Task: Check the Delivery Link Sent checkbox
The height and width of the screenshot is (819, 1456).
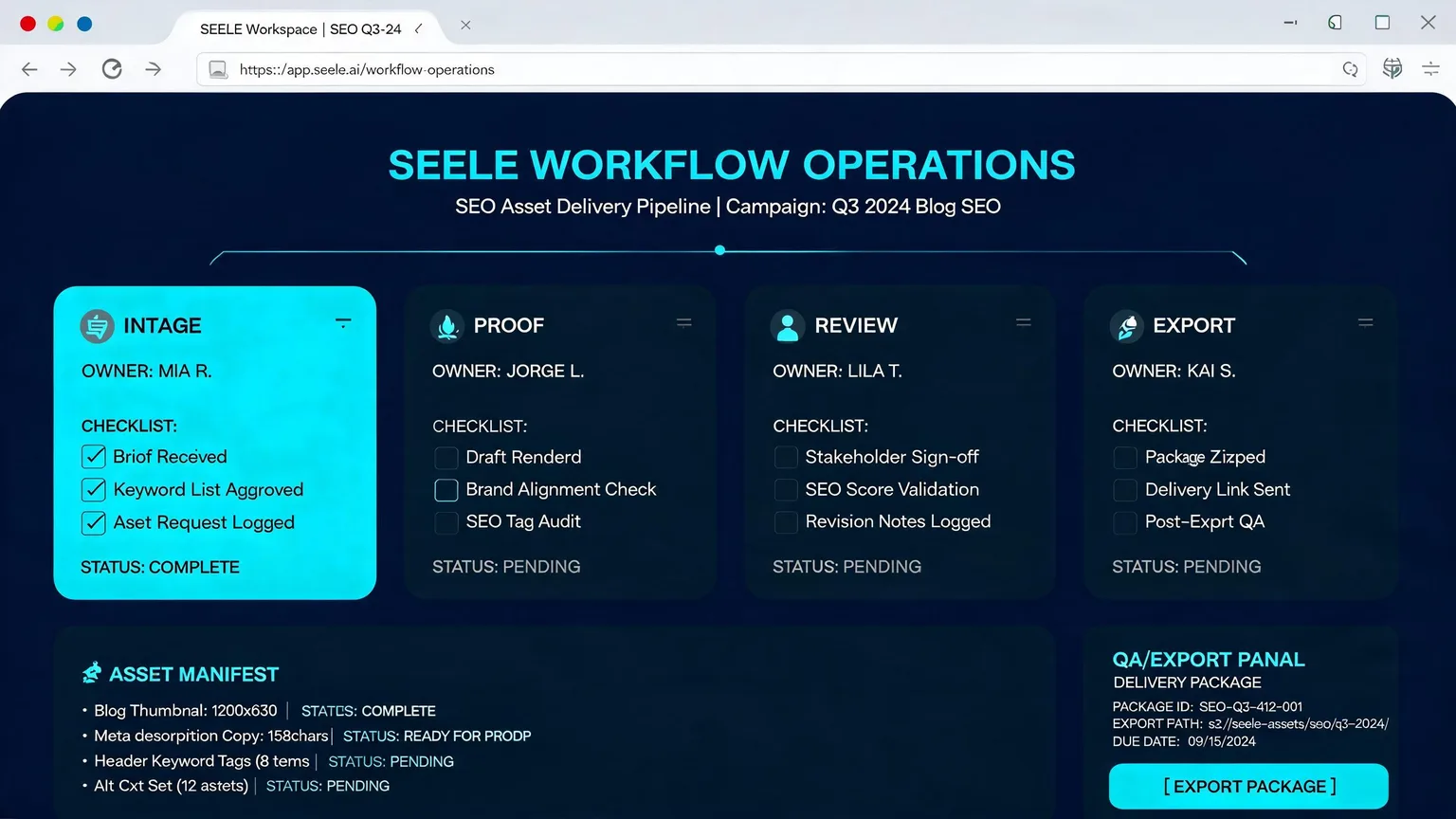Action: (x=1125, y=490)
